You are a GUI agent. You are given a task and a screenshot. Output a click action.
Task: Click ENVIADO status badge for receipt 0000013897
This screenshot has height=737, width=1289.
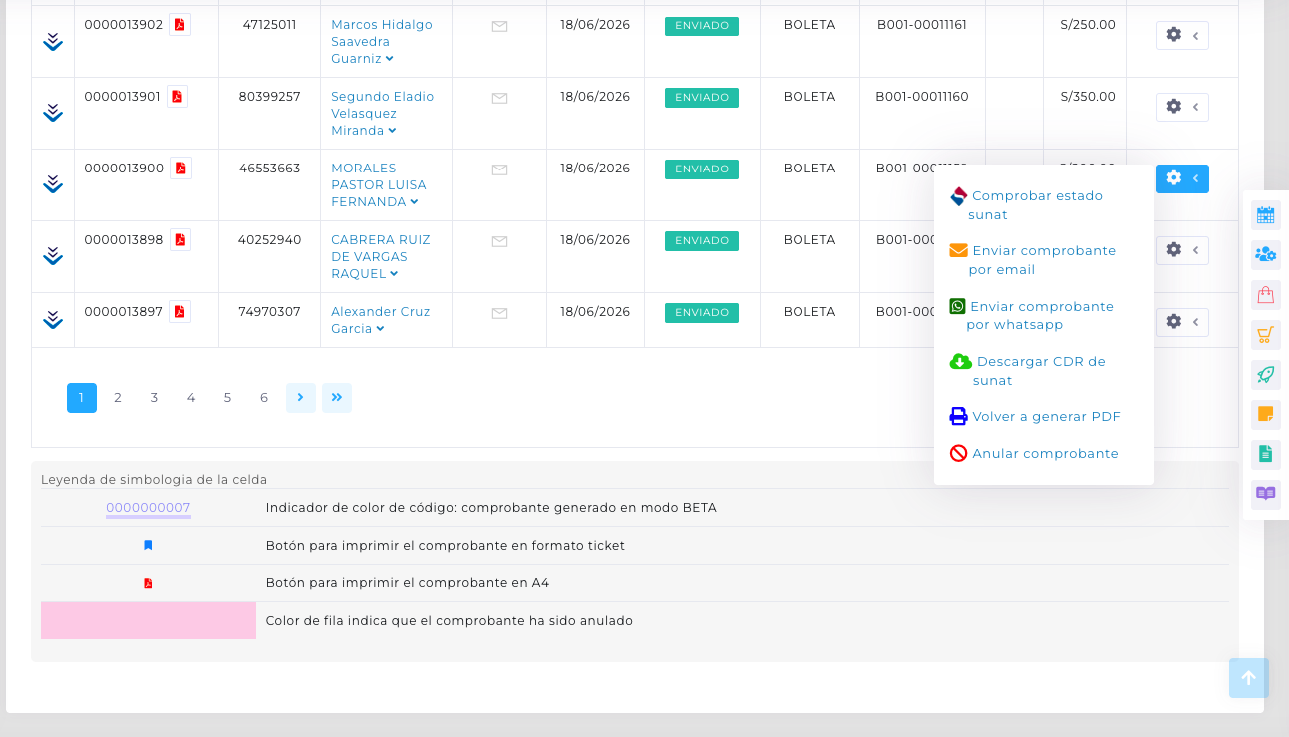coord(702,313)
